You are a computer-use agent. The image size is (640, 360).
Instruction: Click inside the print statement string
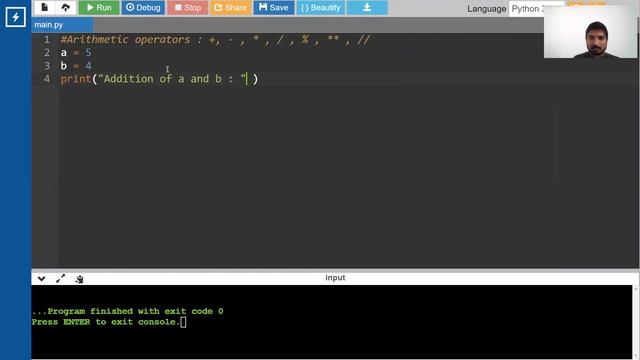click(172, 79)
